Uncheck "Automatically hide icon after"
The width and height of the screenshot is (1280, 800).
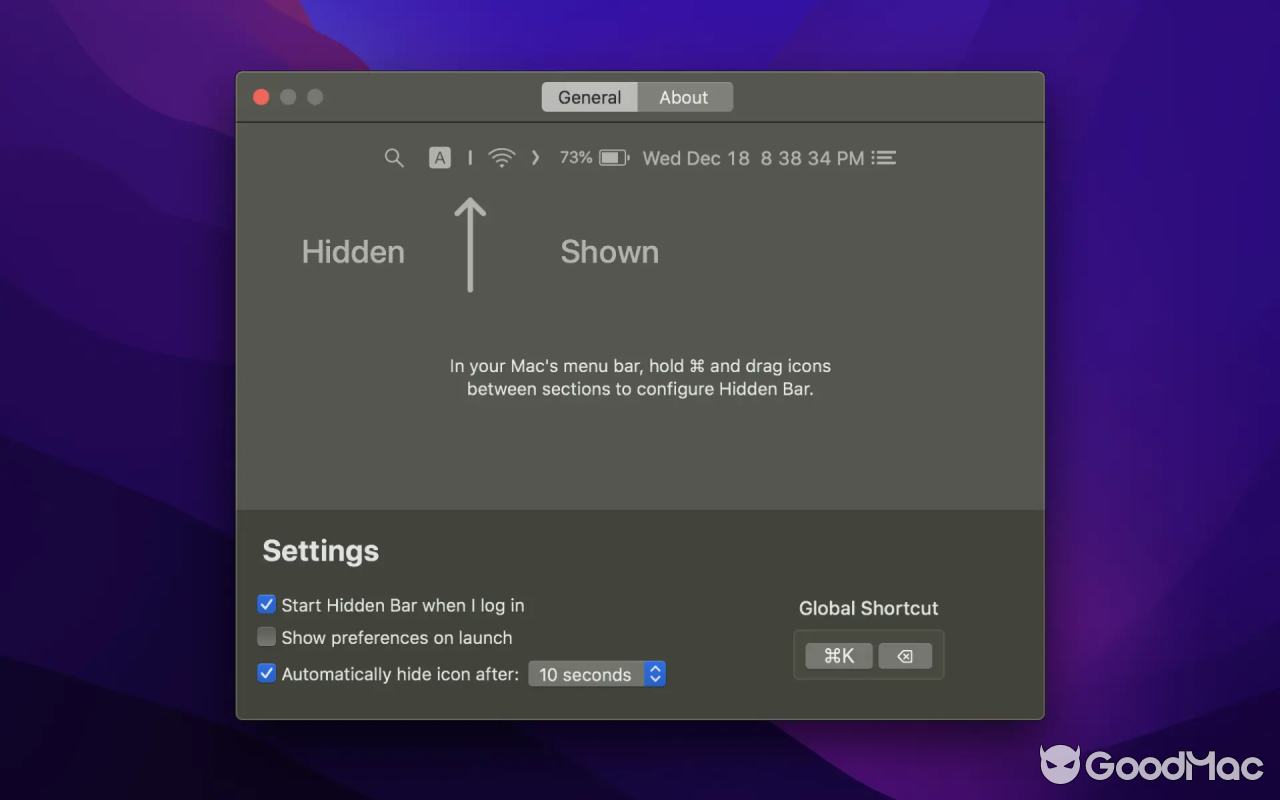click(266, 673)
